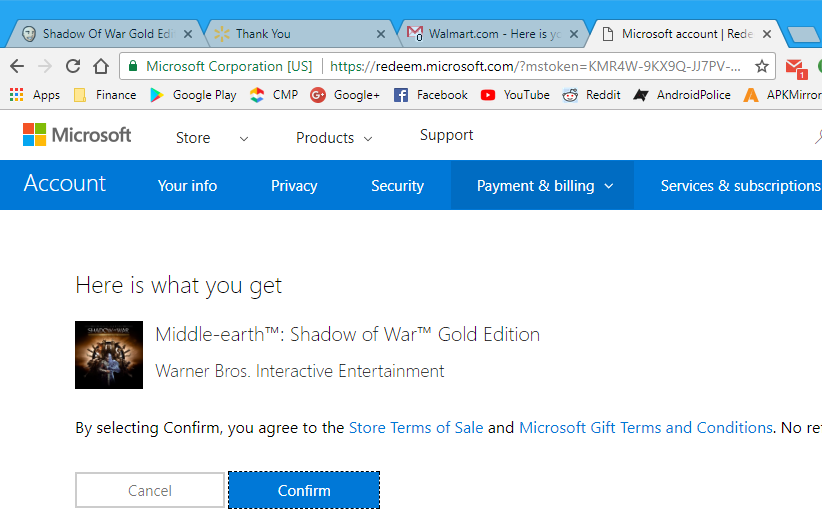Open the AndroidPolice bookmark
This screenshot has width=822, height=525.
[x=682, y=95]
